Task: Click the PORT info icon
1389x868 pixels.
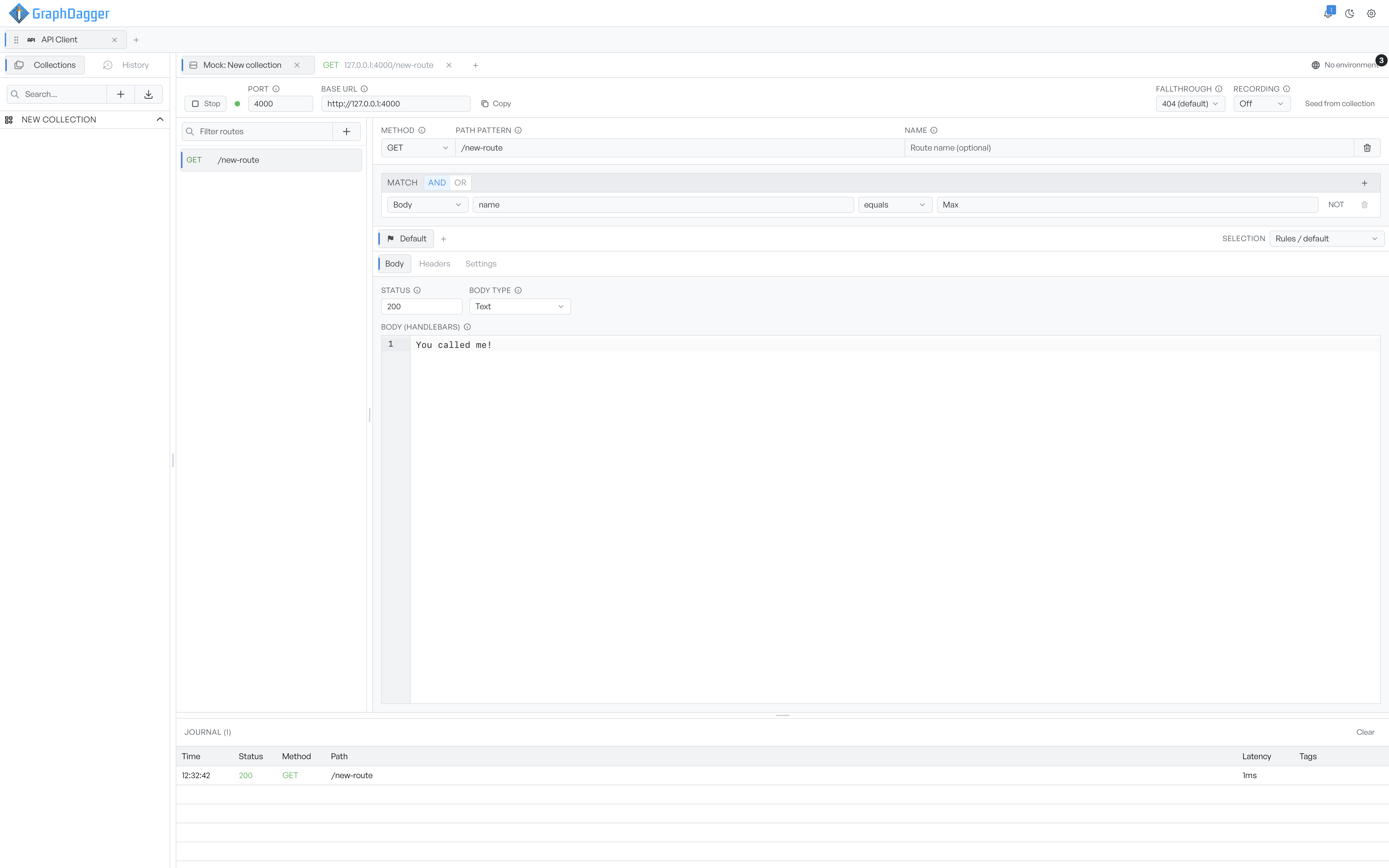Action: pyautogui.click(x=276, y=89)
